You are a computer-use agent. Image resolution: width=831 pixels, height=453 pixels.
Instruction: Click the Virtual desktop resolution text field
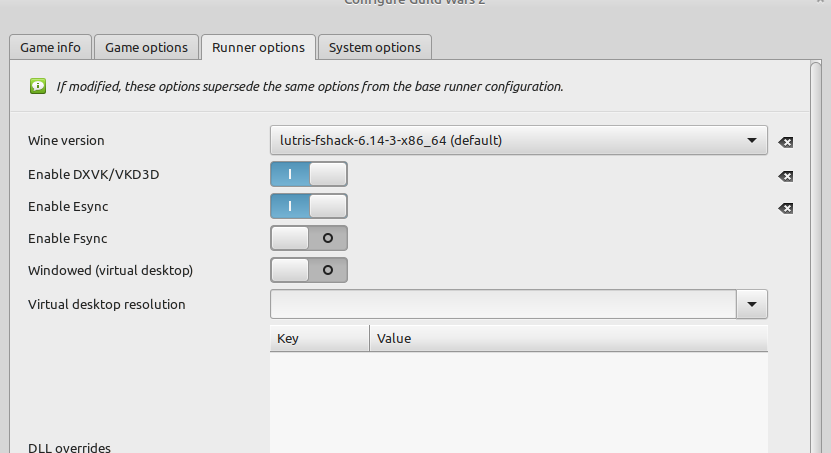[503, 304]
